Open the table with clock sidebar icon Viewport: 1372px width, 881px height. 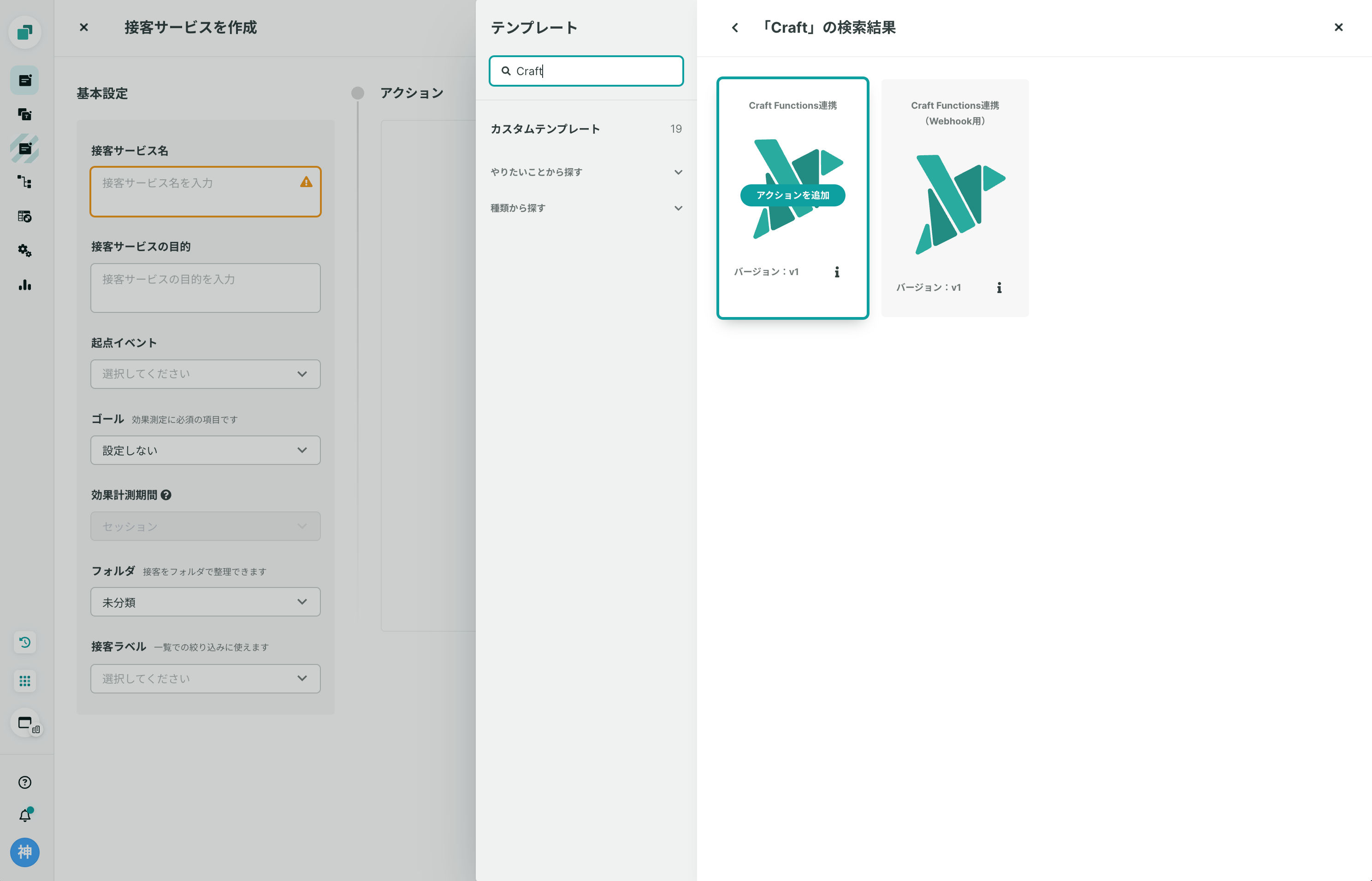pos(24,217)
